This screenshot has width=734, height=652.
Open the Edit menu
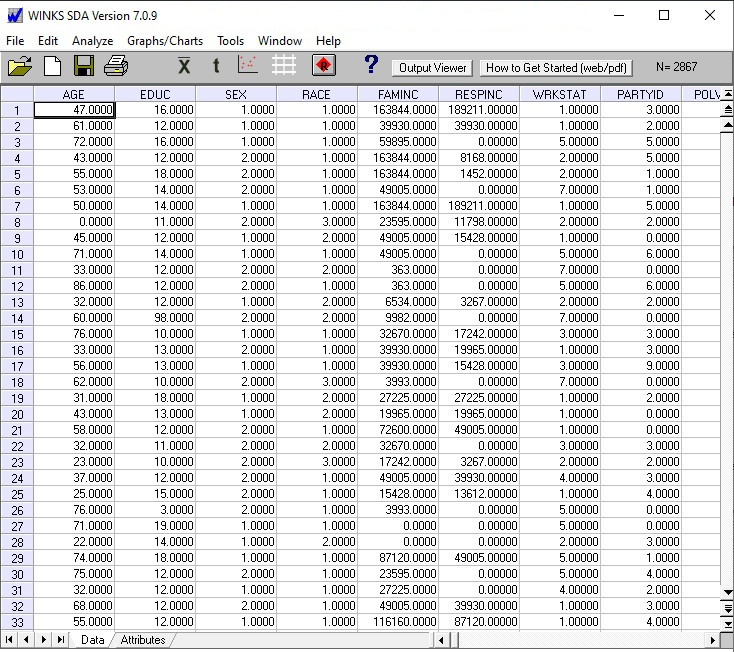(48, 41)
